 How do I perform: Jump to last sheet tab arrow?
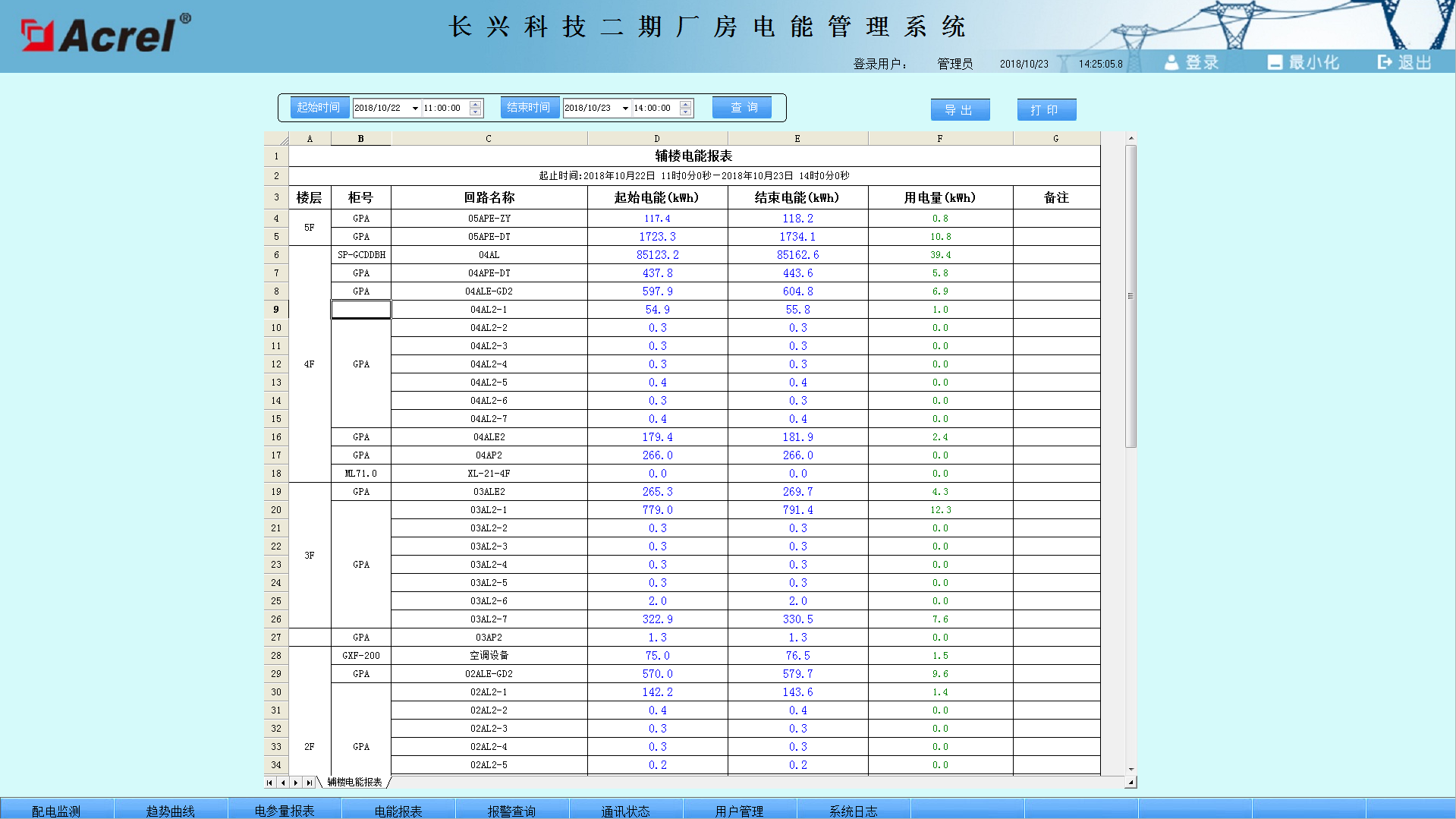(309, 783)
